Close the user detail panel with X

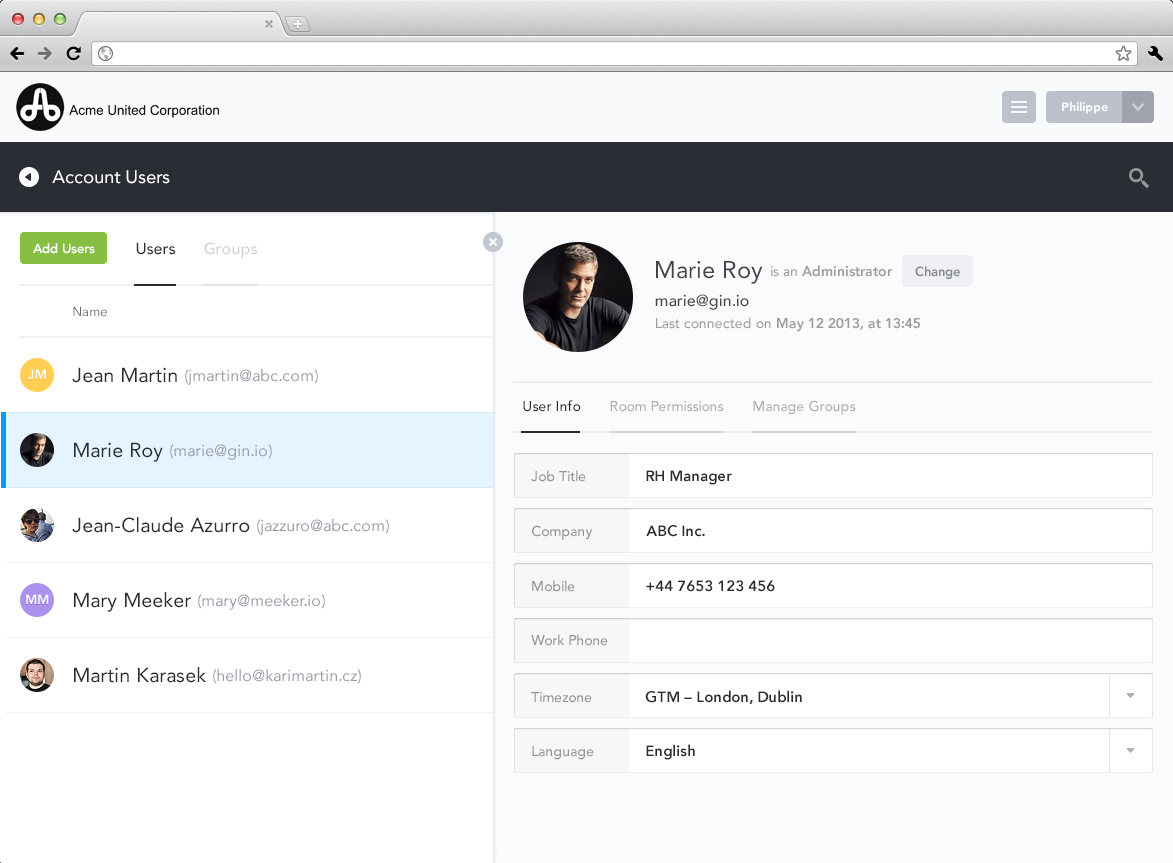pyautogui.click(x=492, y=242)
